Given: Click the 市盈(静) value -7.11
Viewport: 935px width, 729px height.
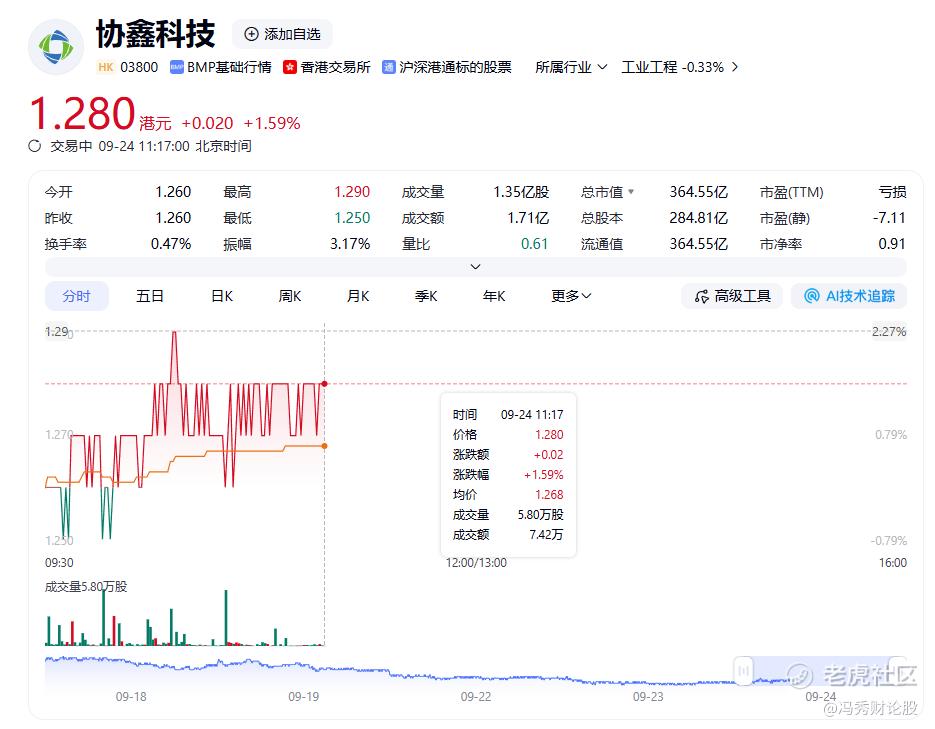Looking at the screenshot, I should (x=889, y=218).
